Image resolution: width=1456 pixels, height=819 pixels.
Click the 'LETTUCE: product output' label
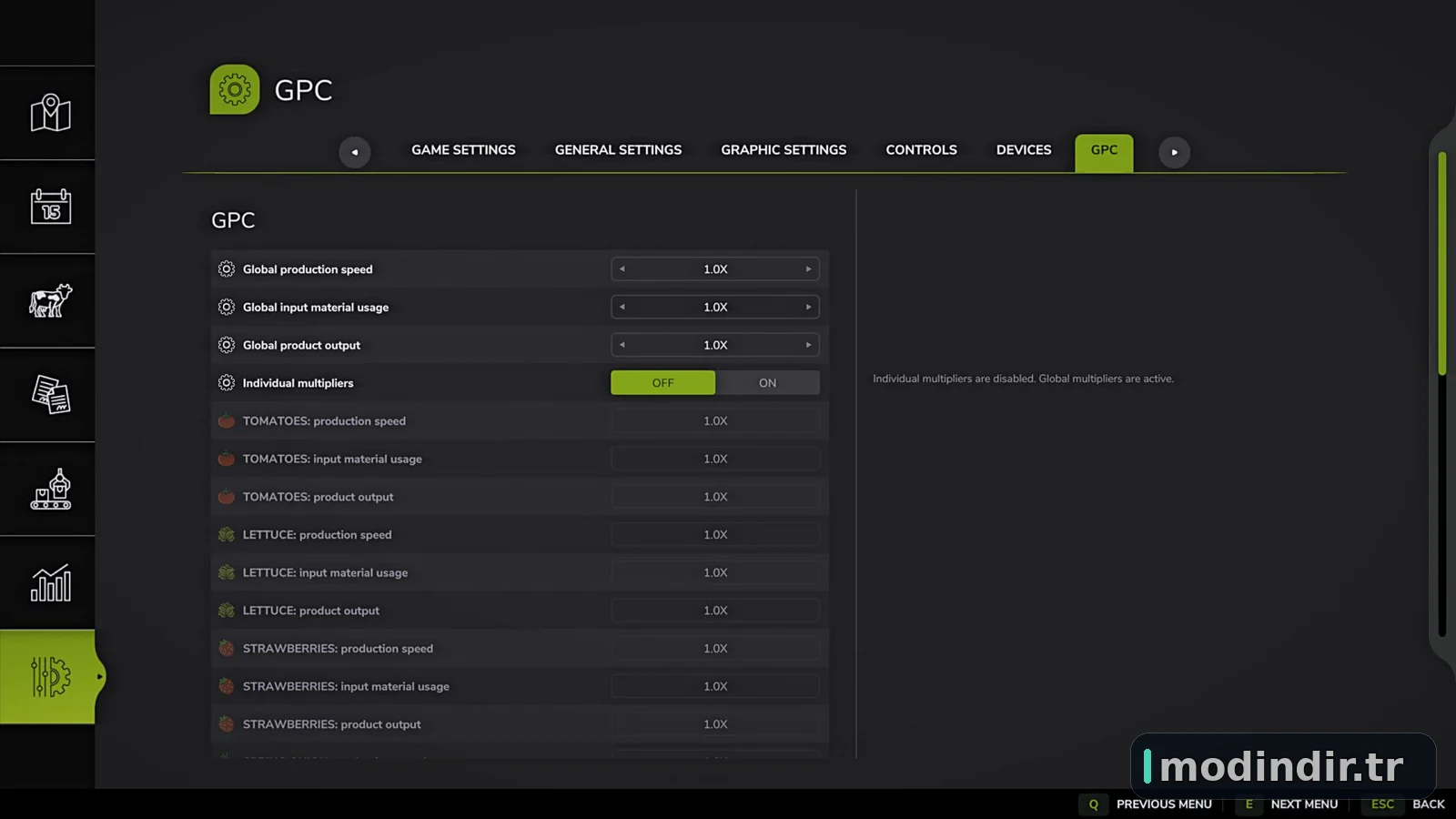[311, 611]
